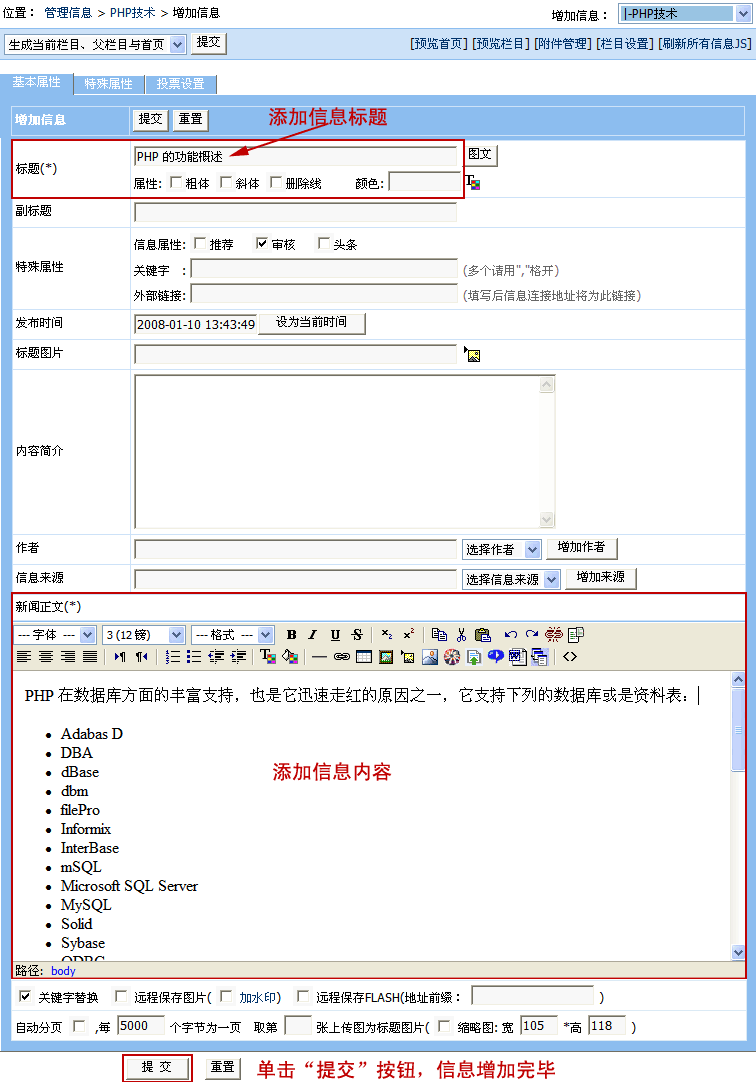The height and width of the screenshot is (1082, 756).
Task: Expand the 选择作者 dropdown
Action: 502,549
